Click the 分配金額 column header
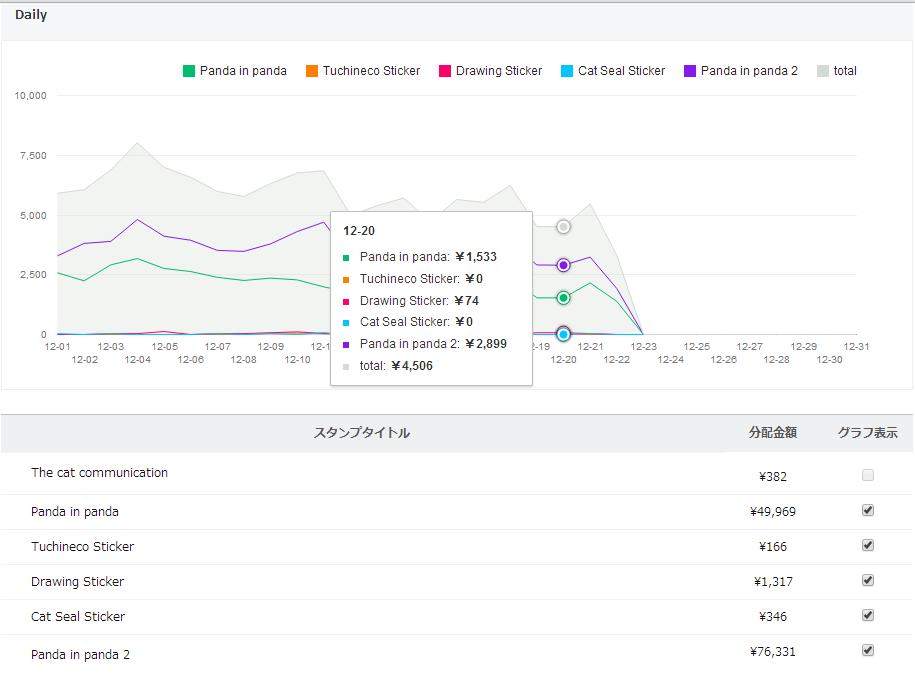Screen dimensions: 915x675 pos(773,433)
